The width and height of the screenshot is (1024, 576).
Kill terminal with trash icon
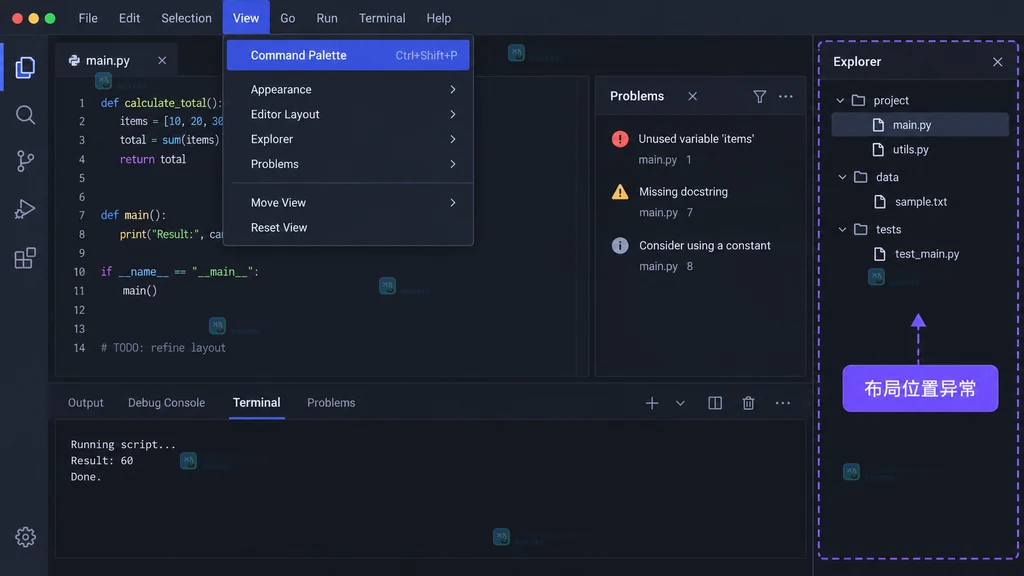[748, 404]
